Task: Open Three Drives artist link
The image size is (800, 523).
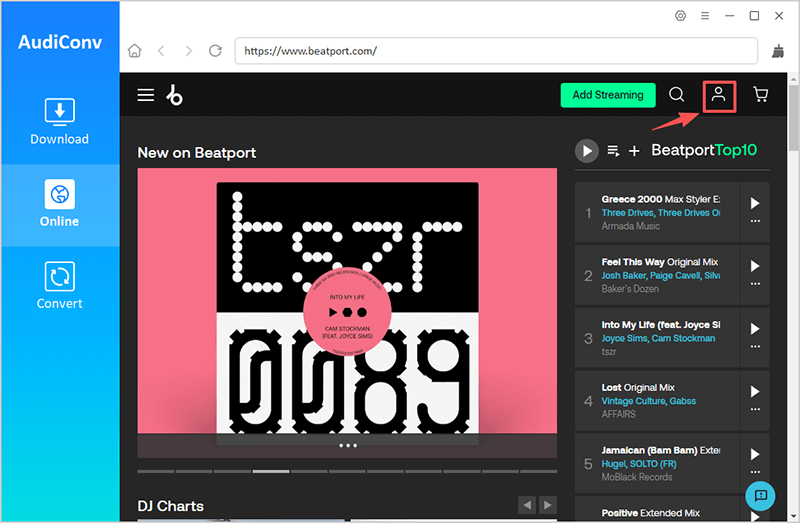Action: tap(627, 213)
